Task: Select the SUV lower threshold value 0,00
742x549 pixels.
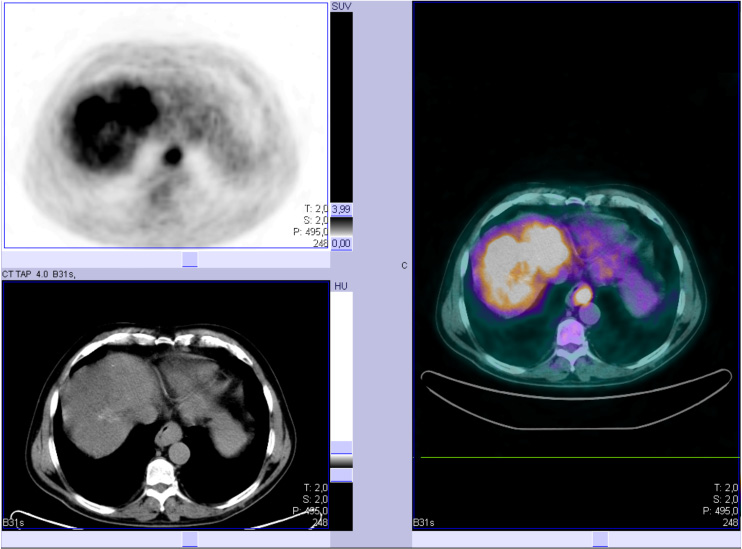Action: (341, 244)
